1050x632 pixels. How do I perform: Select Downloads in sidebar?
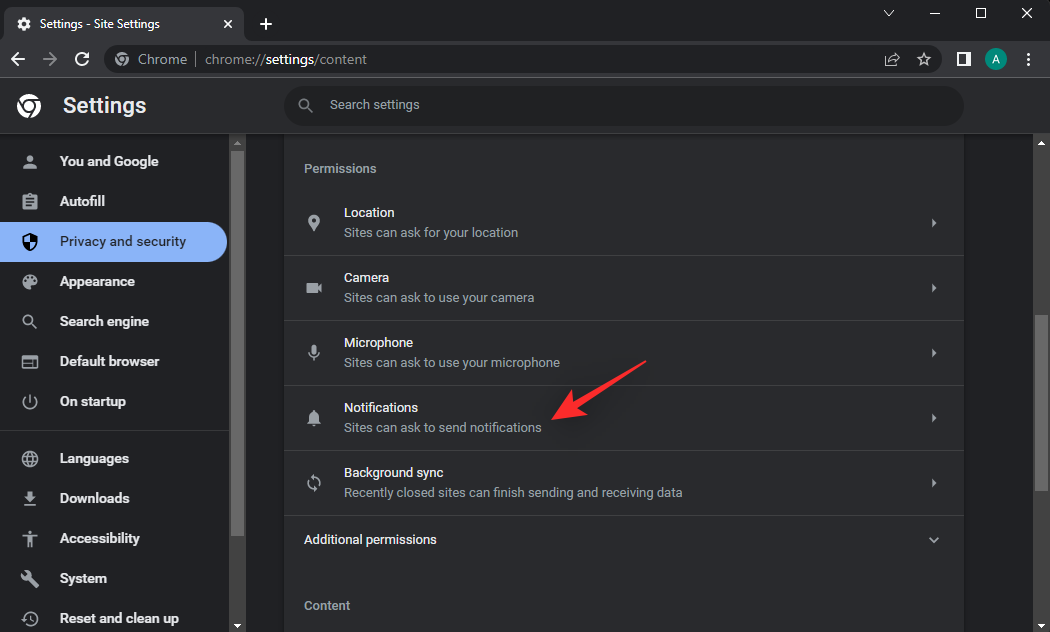[x=94, y=498]
